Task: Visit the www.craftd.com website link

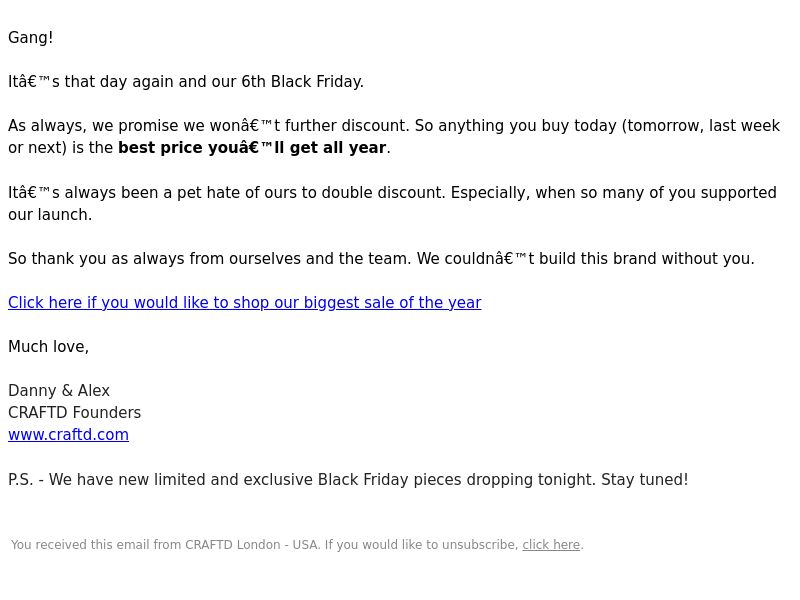Action: click(68, 435)
